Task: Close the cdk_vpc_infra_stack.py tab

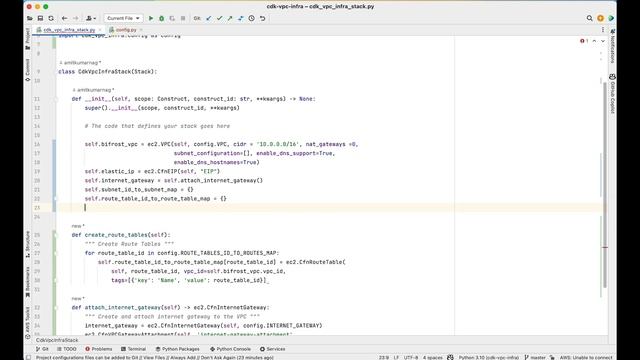Action: coord(100,30)
